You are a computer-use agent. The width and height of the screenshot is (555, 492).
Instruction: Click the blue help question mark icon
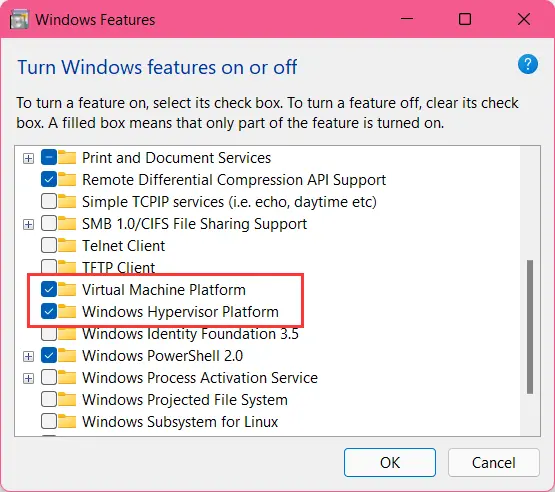point(528,64)
